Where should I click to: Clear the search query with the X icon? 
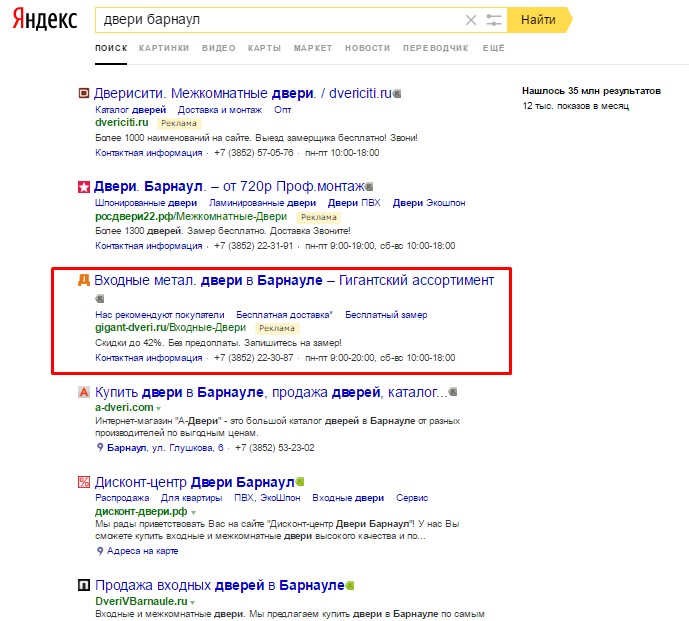coord(471,20)
